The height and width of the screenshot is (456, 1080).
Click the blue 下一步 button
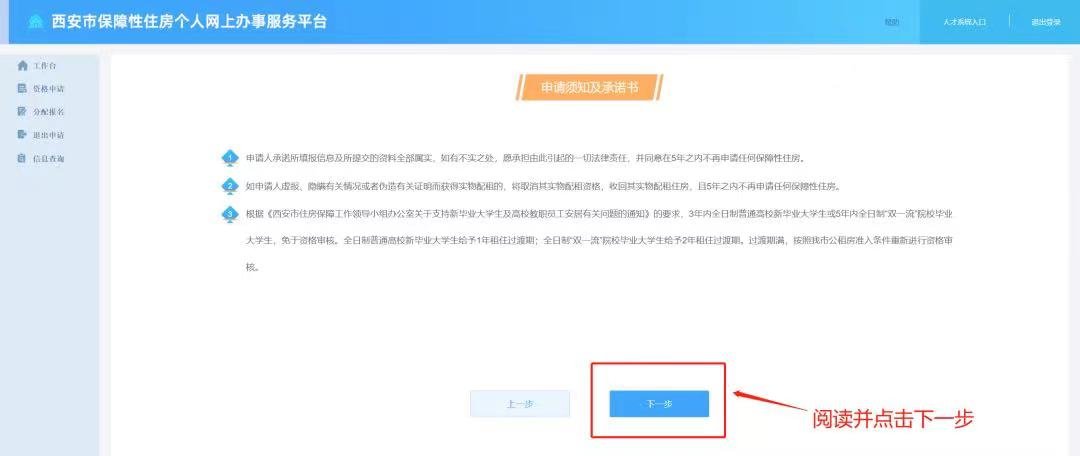pos(659,404)
